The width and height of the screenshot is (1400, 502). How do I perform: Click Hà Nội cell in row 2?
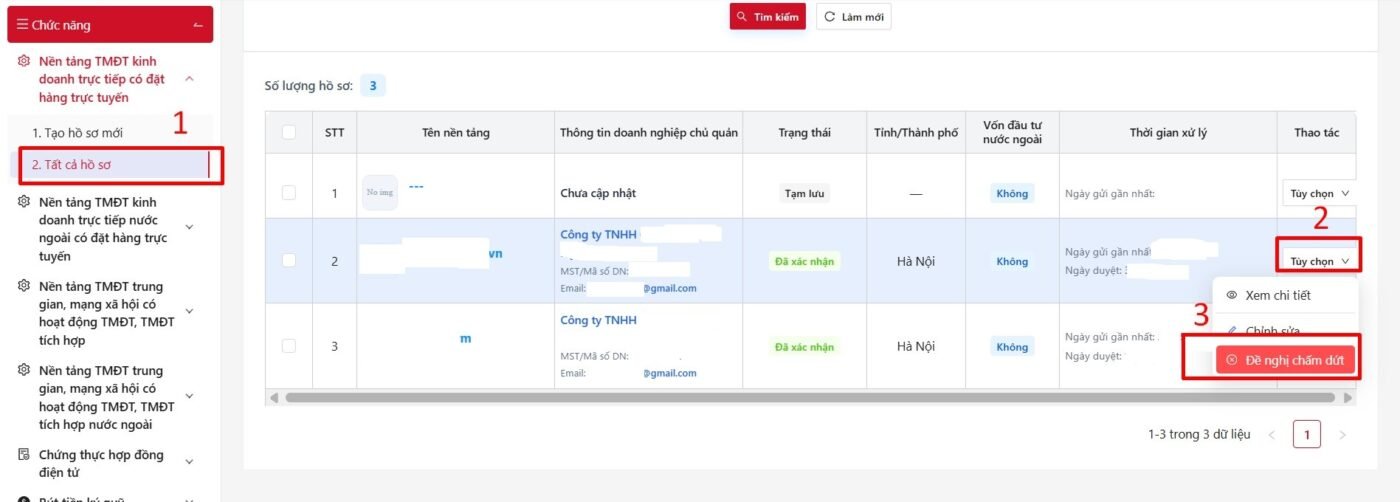point(915,261)
